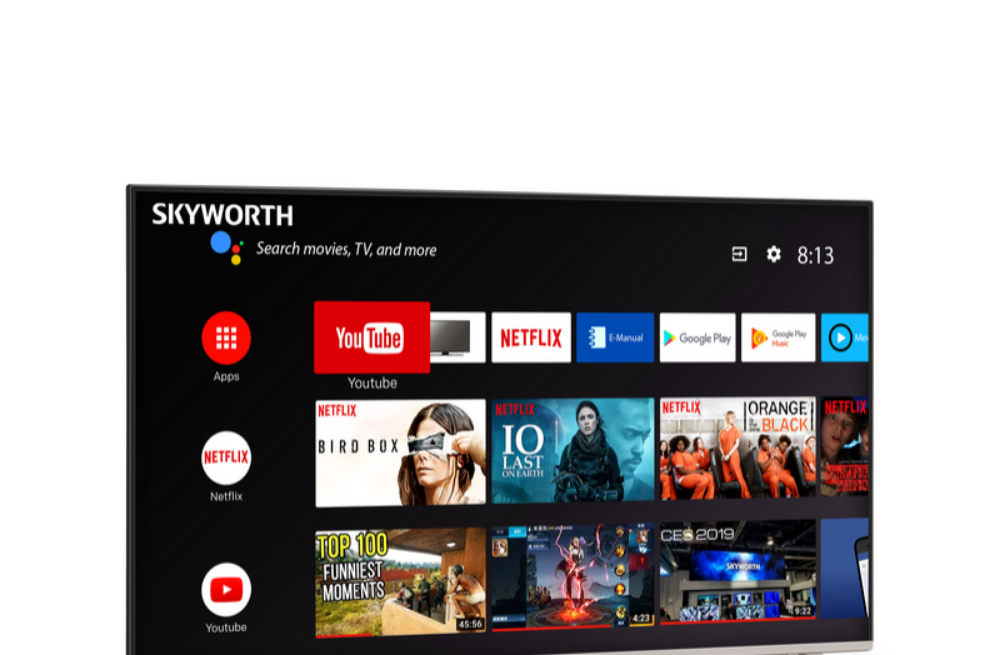Viewport: 1000px width, 655px height.
Task: Activate Google Assistant colored dots icon
Action: tap(226, 247)
